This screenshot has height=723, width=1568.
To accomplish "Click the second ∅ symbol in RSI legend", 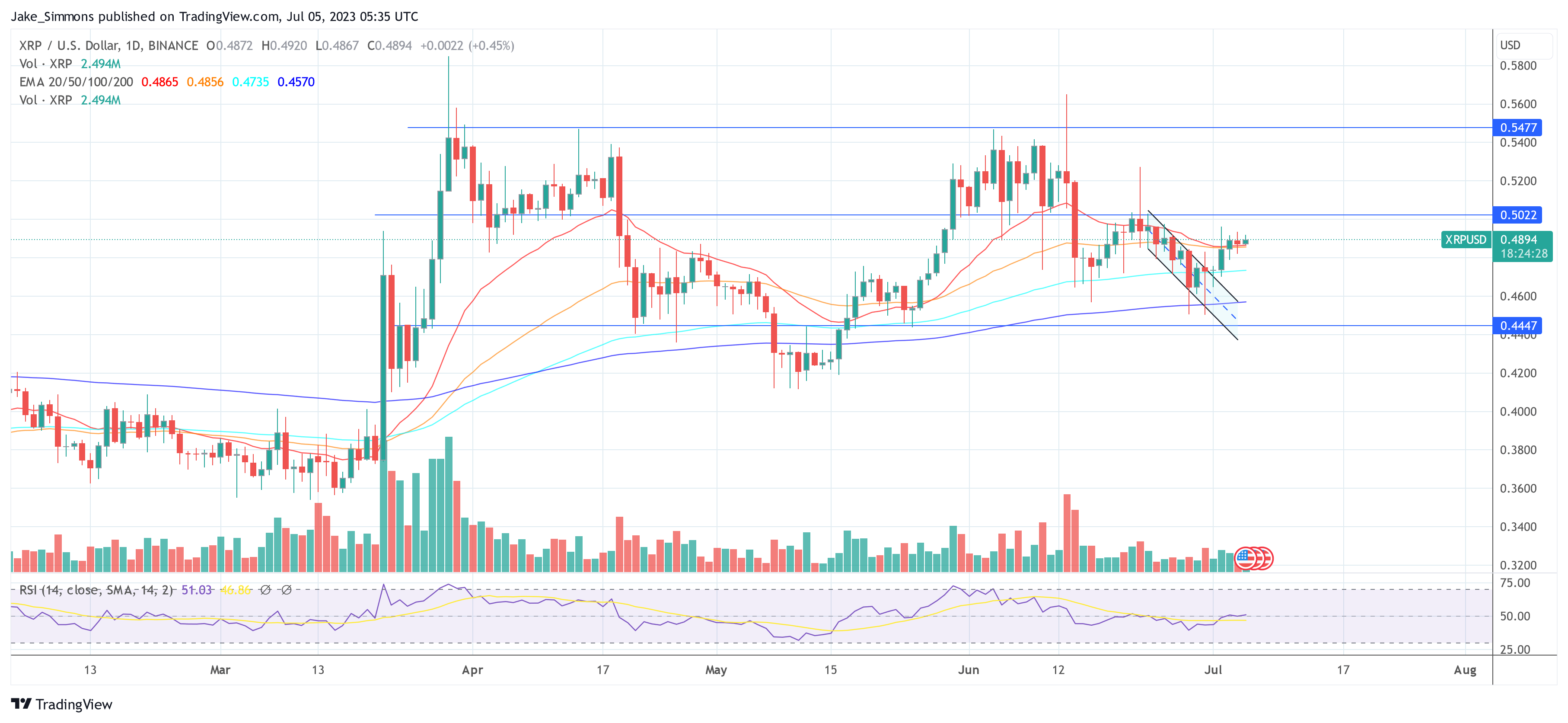I will click(286, 590).
